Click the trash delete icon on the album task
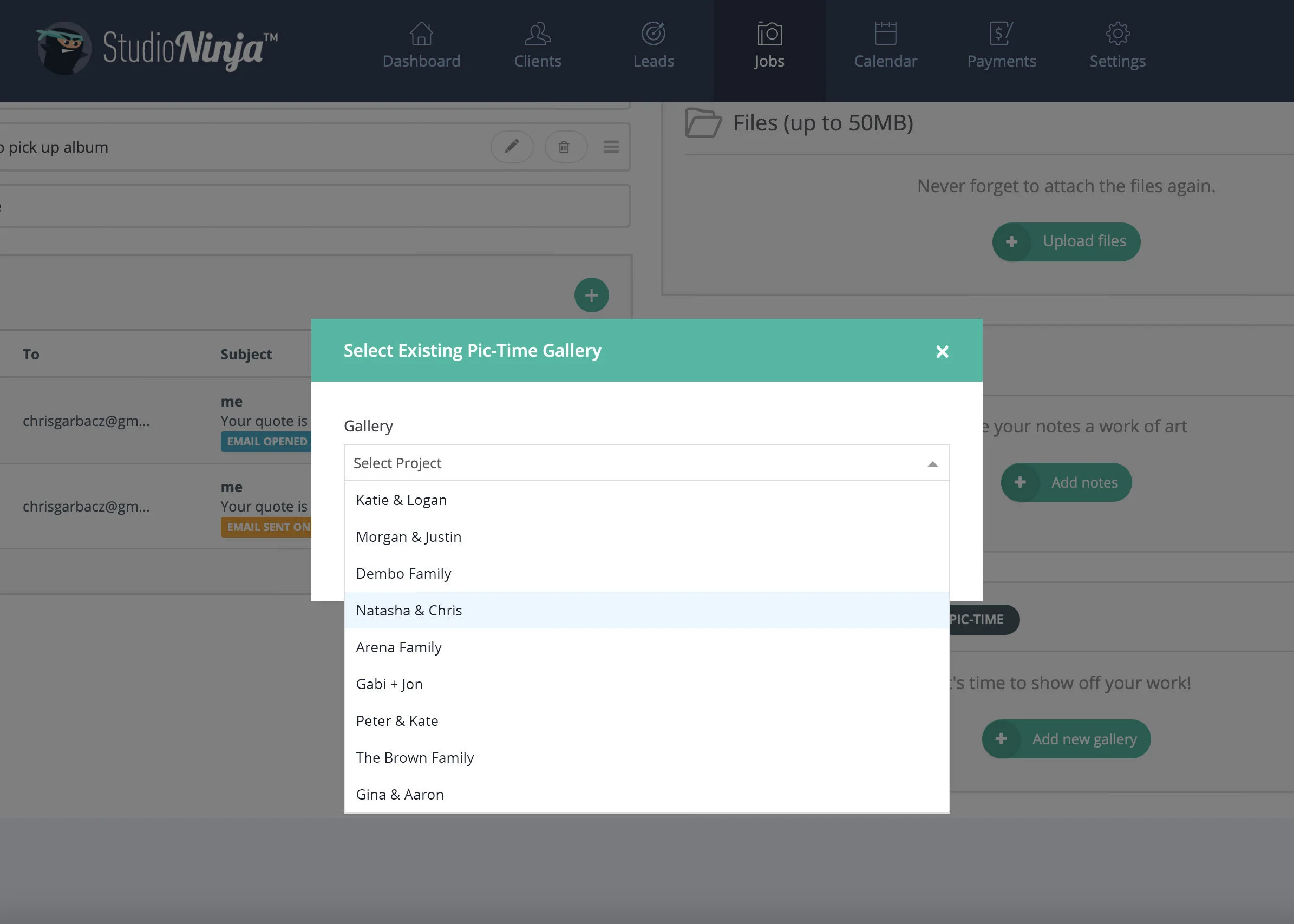 [565, 147]
